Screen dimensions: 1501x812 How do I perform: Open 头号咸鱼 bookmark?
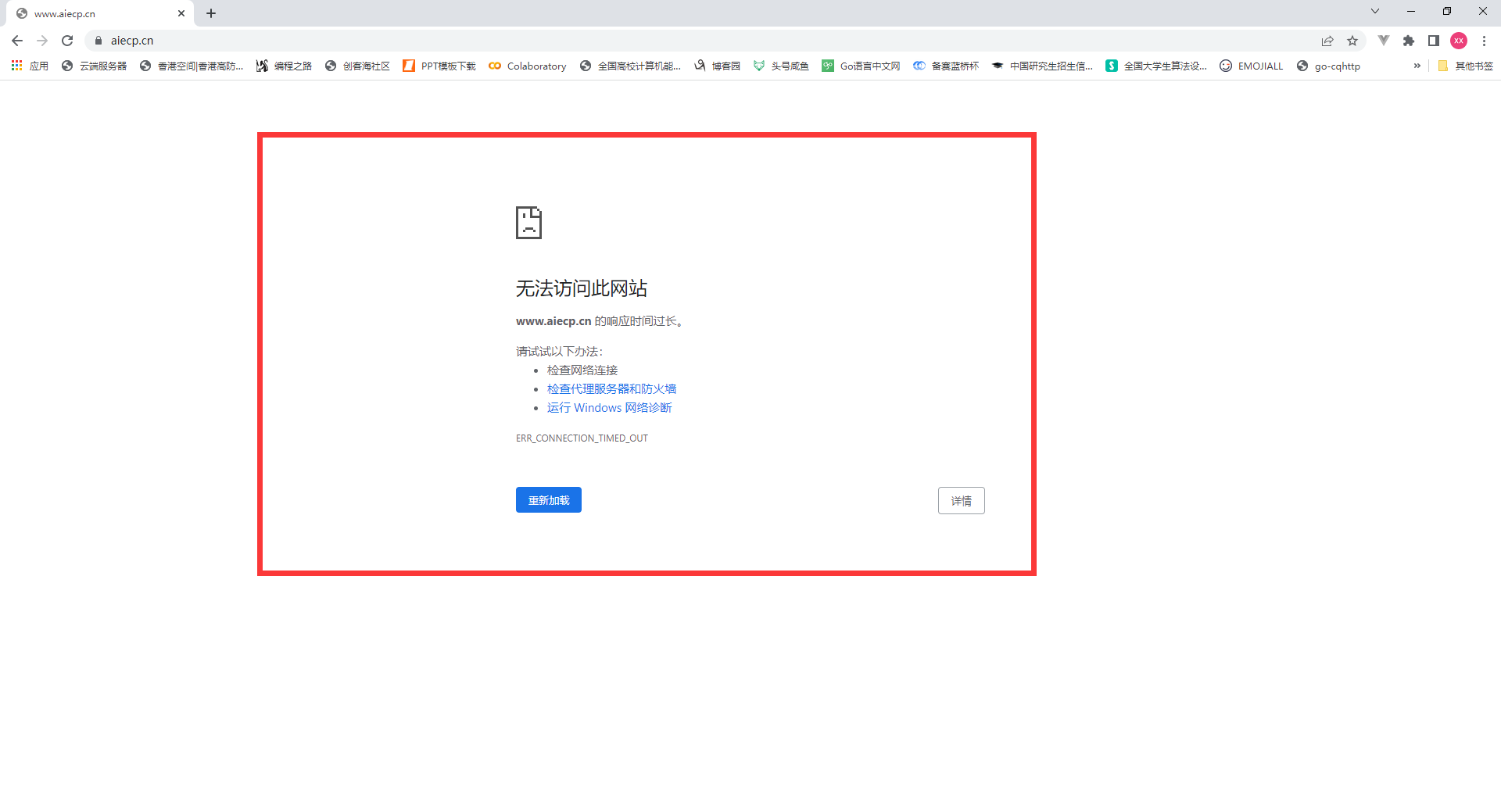click(x=781, y=66)
